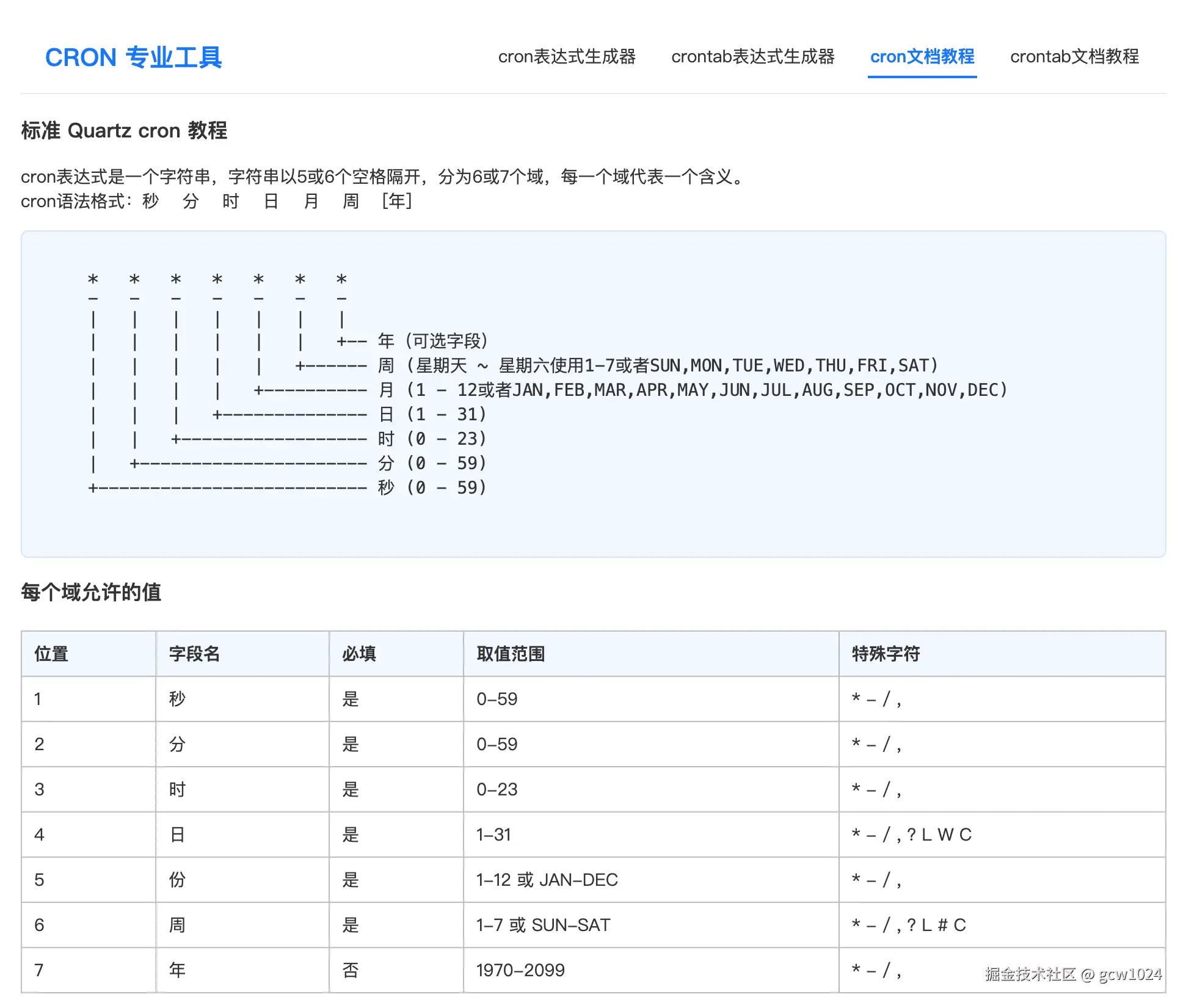
Task: Select the row where 必填 is 否
Action: (350, 970)
